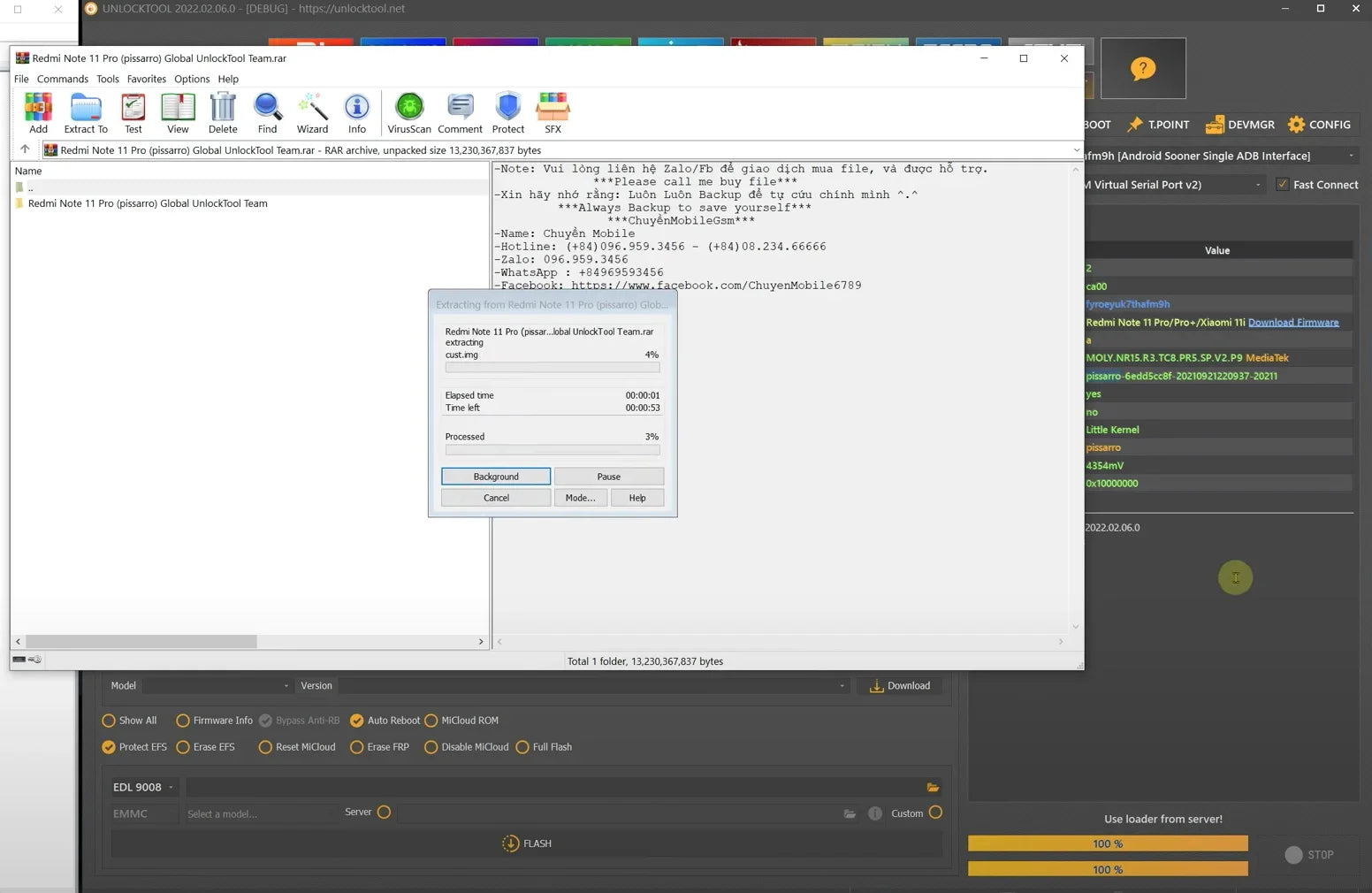This screenshot has height=893, width=1372.
Task: Enable the Erase FRP option
Action: (357, 747)
